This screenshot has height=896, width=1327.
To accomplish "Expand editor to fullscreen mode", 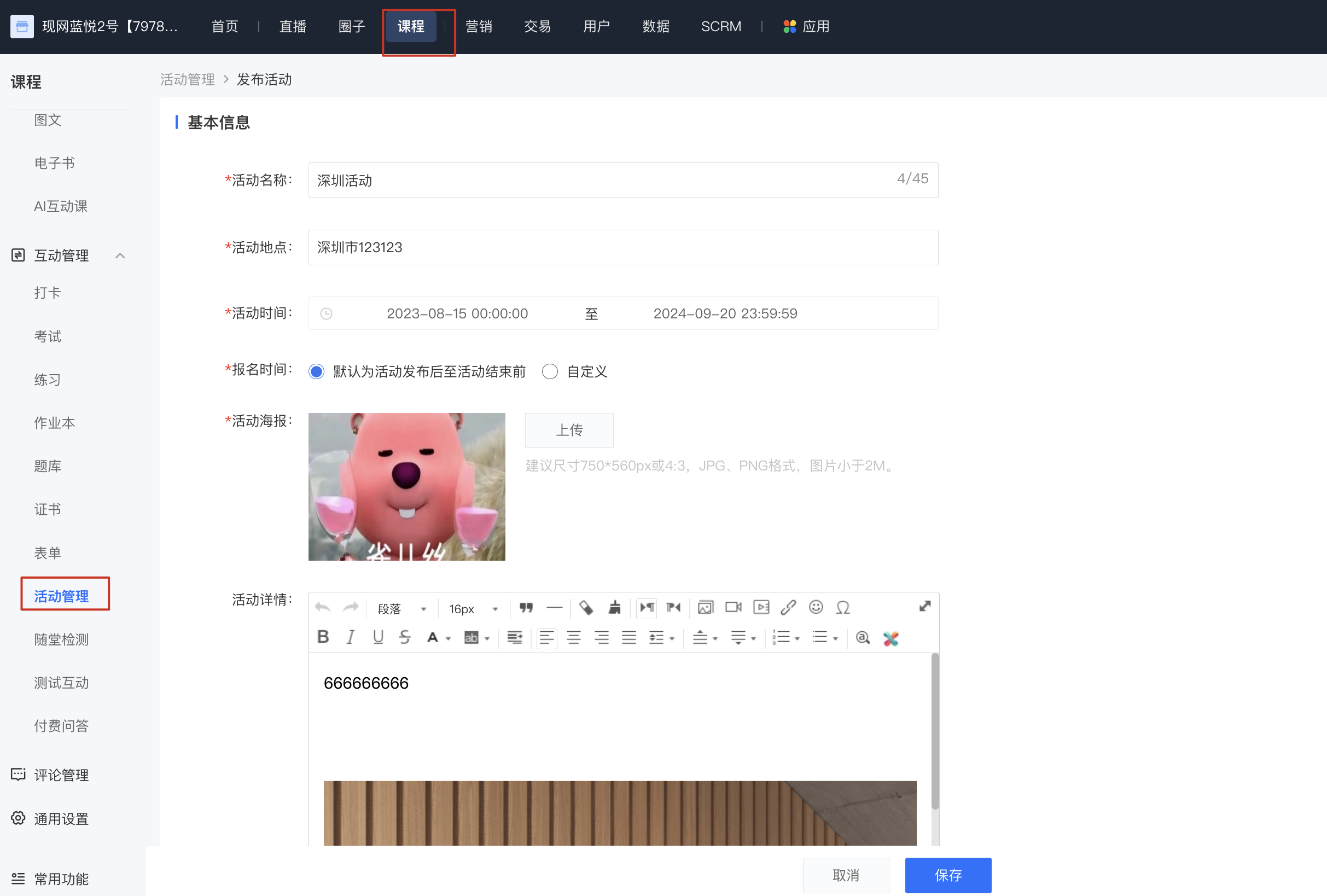I will click(x=924, y=607).
